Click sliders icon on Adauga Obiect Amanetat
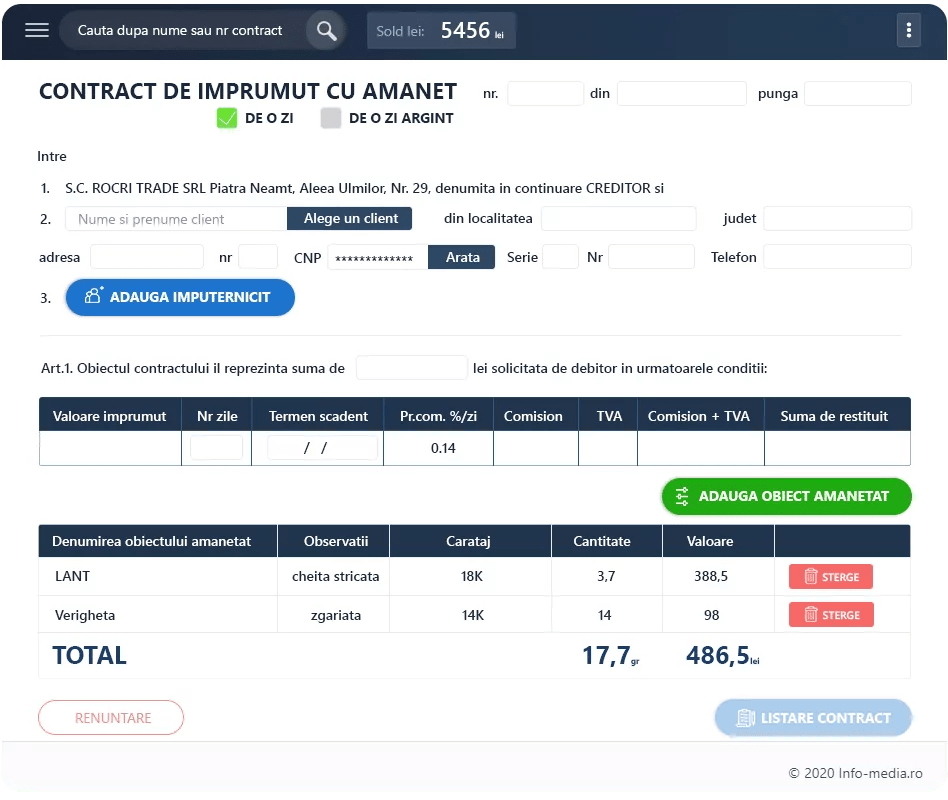 [682, 496]
